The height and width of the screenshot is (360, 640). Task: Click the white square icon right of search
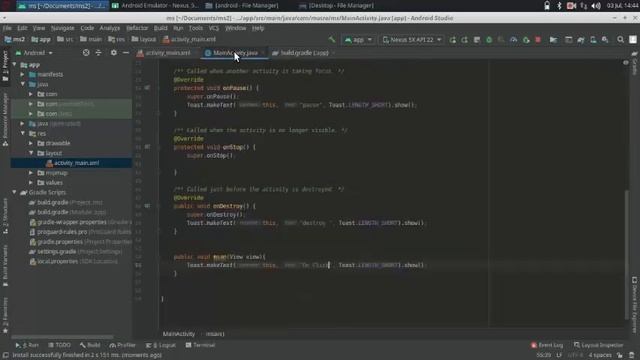(633, 40)
